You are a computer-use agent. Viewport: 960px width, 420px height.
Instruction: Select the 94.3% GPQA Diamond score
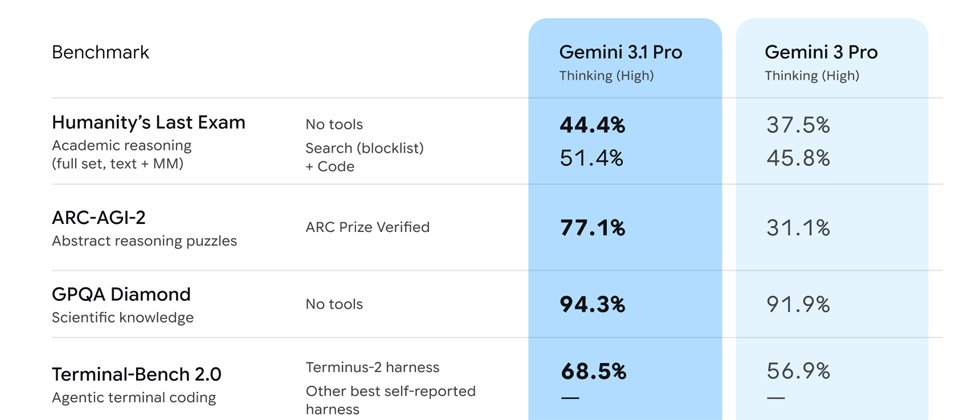[x=592, y=304]
